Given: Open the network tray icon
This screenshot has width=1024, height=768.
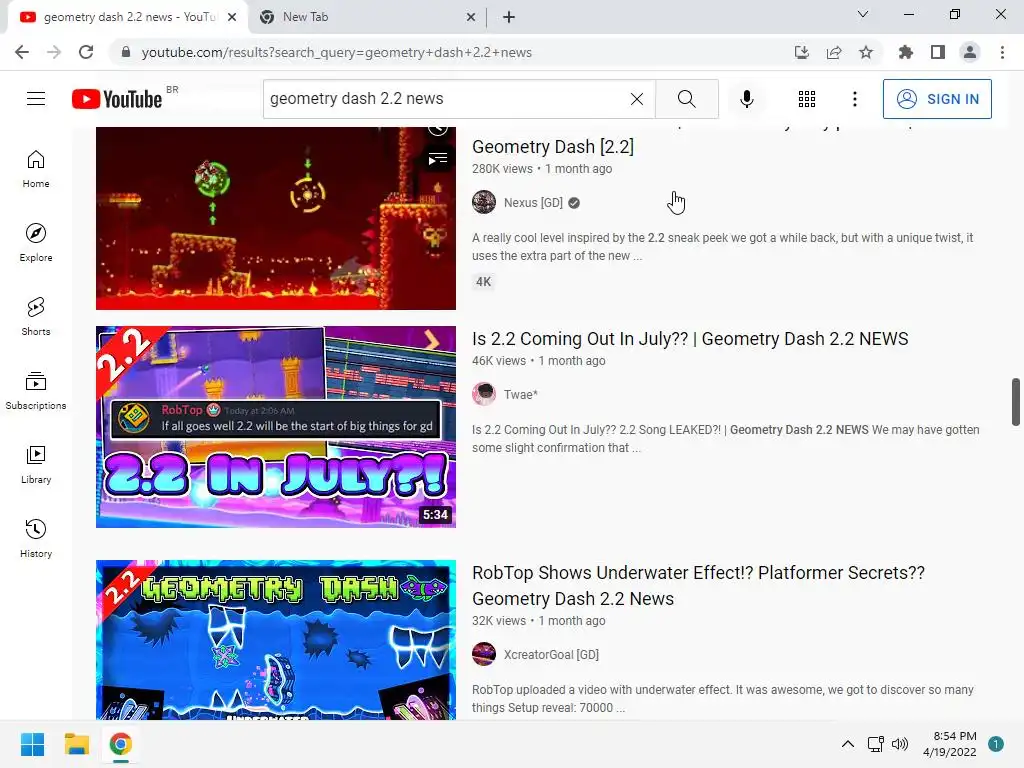Looking at the screenshot, I should (x=875, y=744).
